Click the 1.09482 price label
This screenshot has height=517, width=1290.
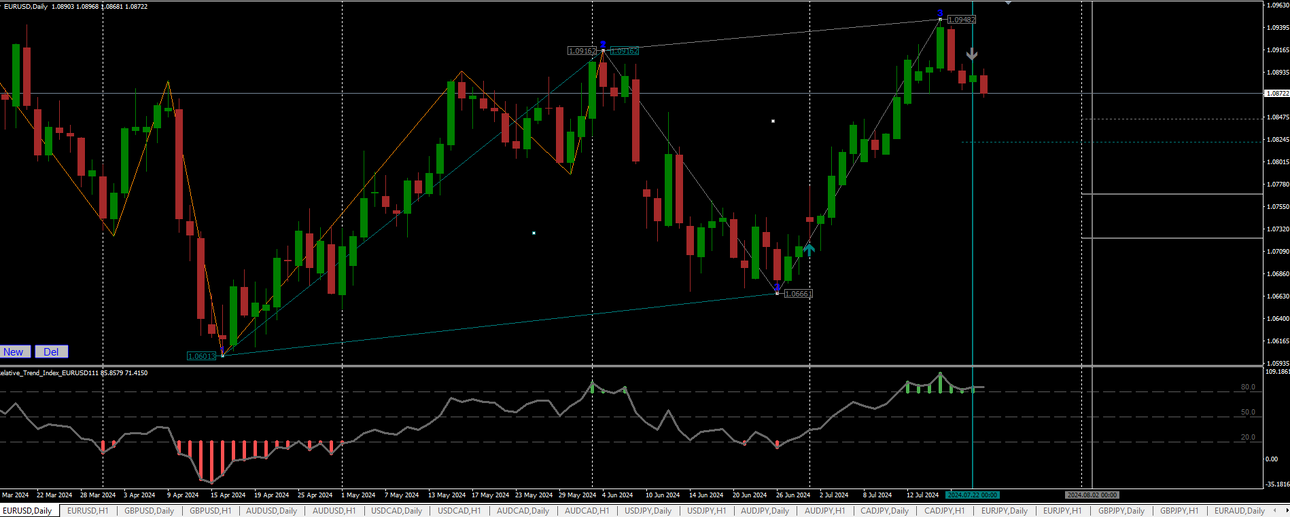(x=961, y=20)
